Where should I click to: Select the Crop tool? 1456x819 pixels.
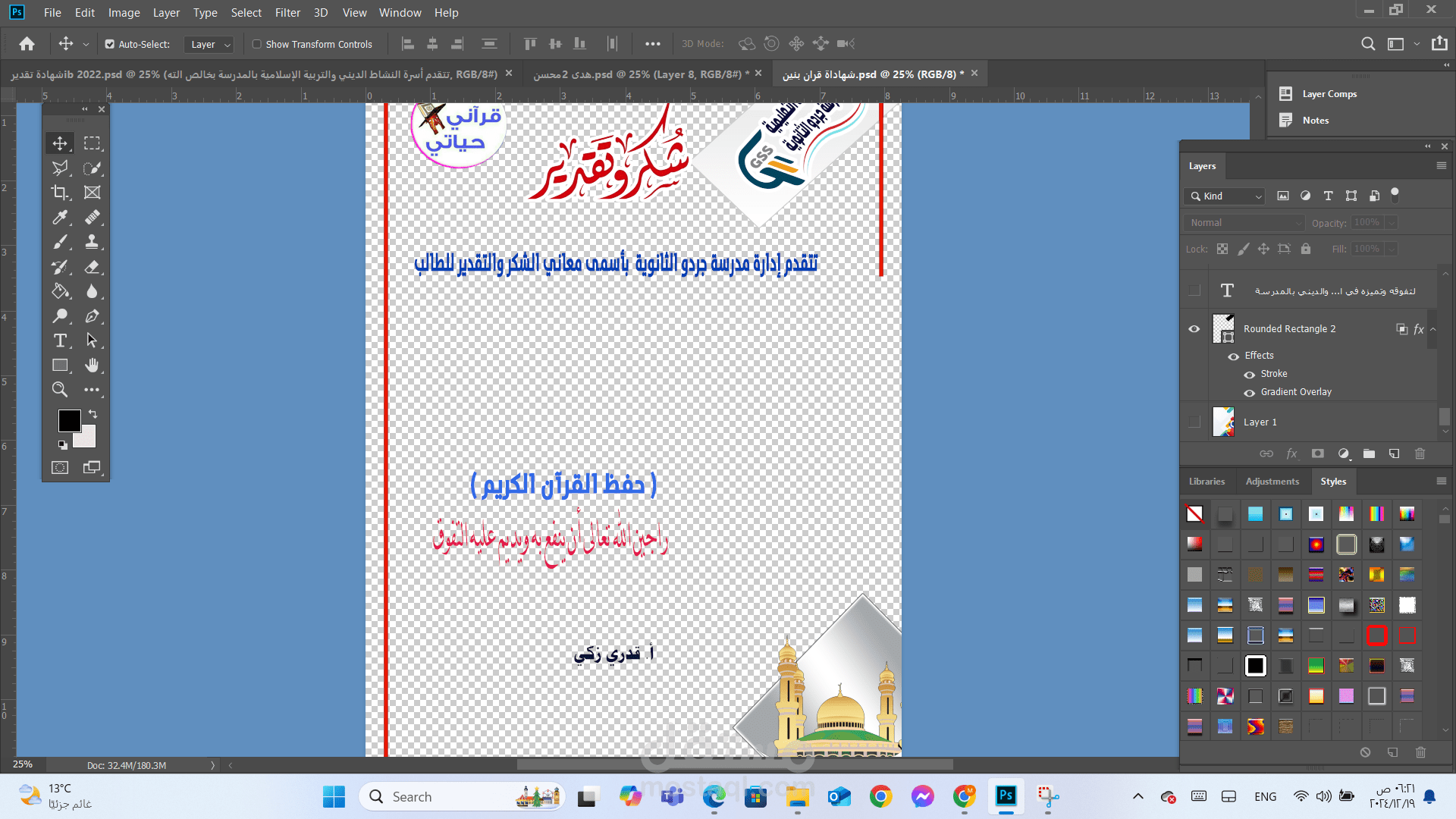60,193
